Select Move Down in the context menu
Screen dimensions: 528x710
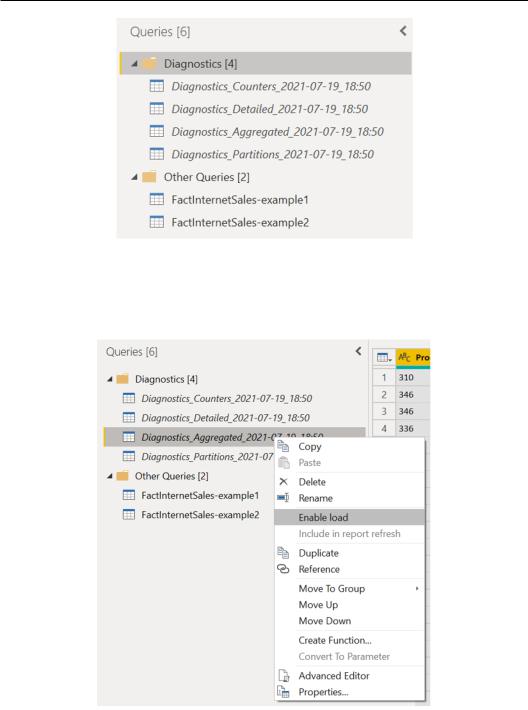tap(325, 621)
